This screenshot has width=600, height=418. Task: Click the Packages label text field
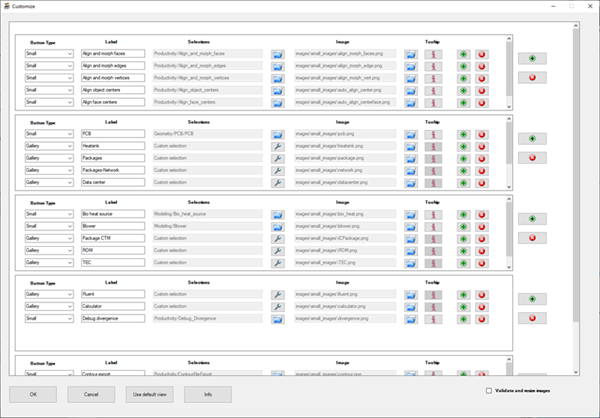click(x=112, y=158)
